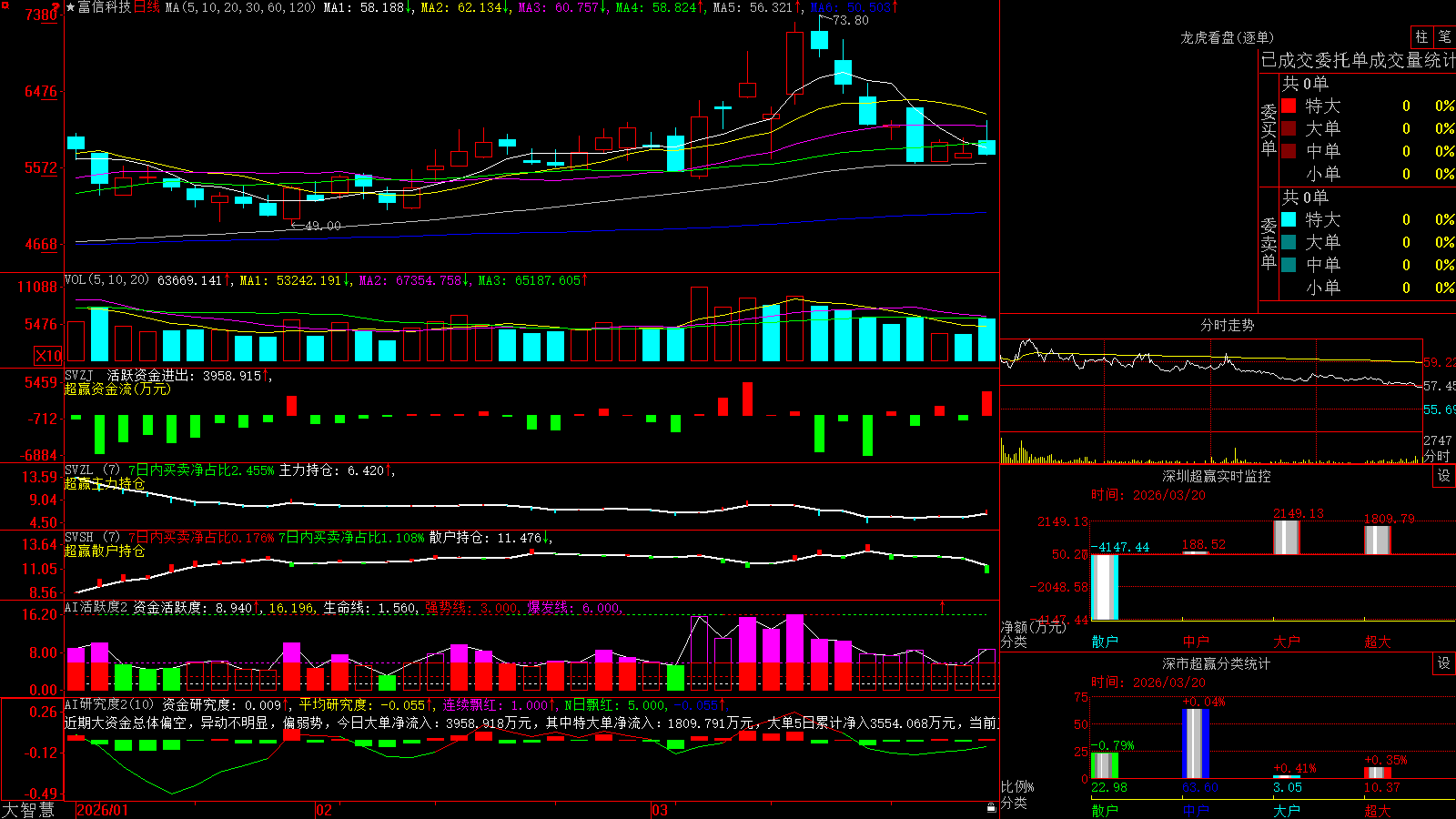The image size is (1456, 819).
Task: Click the dark red 大单 buy-order swatch
Action: 1289,128
